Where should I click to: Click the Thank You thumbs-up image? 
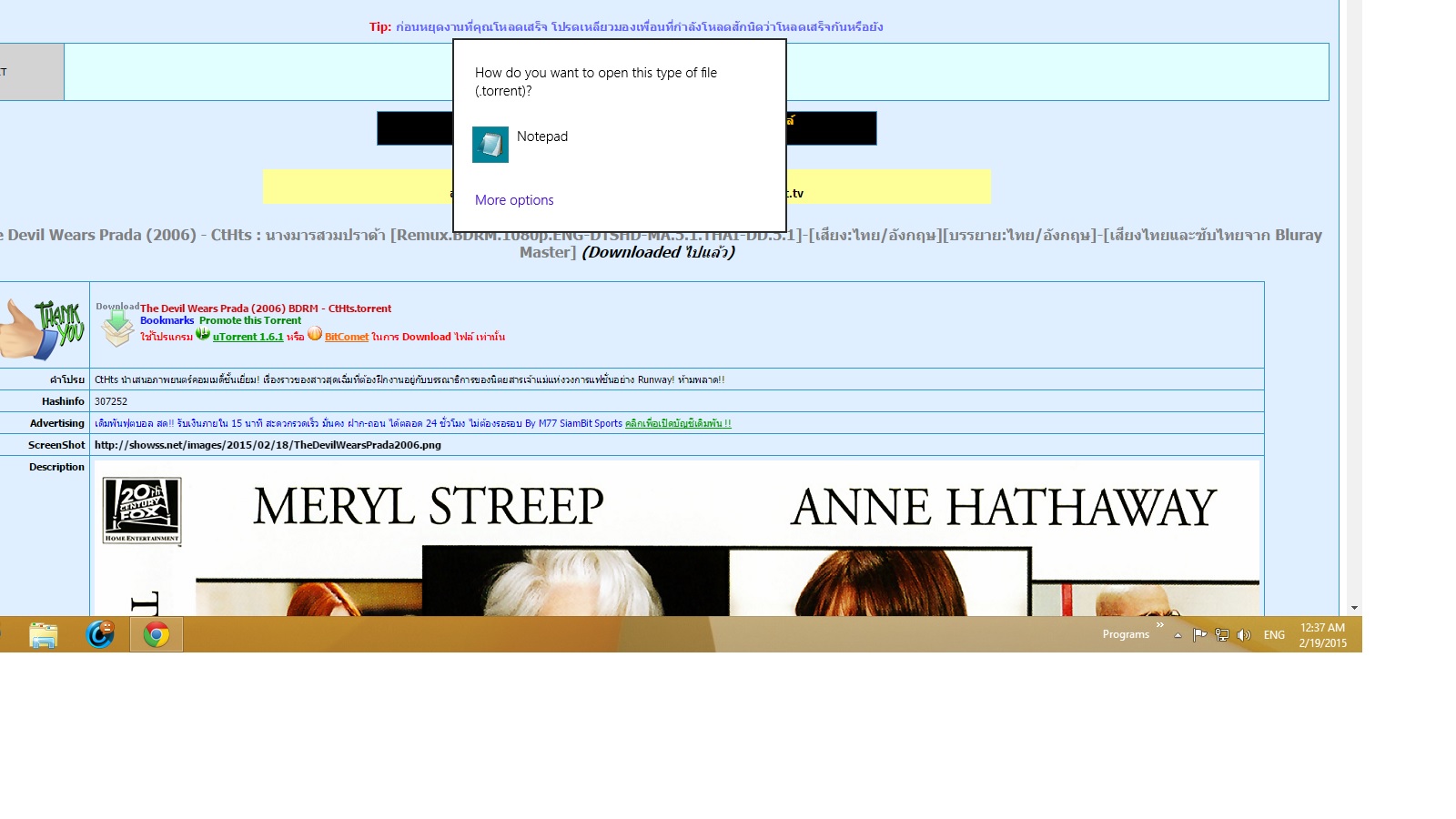pos(42,329)
